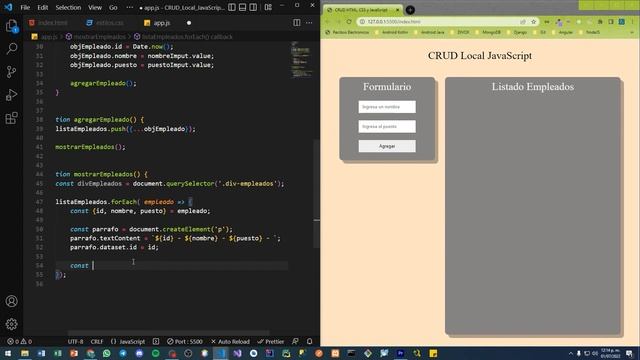Open WhatsApp from the taskbar
This screenshot has width=640, height=360.
point(107,353)
